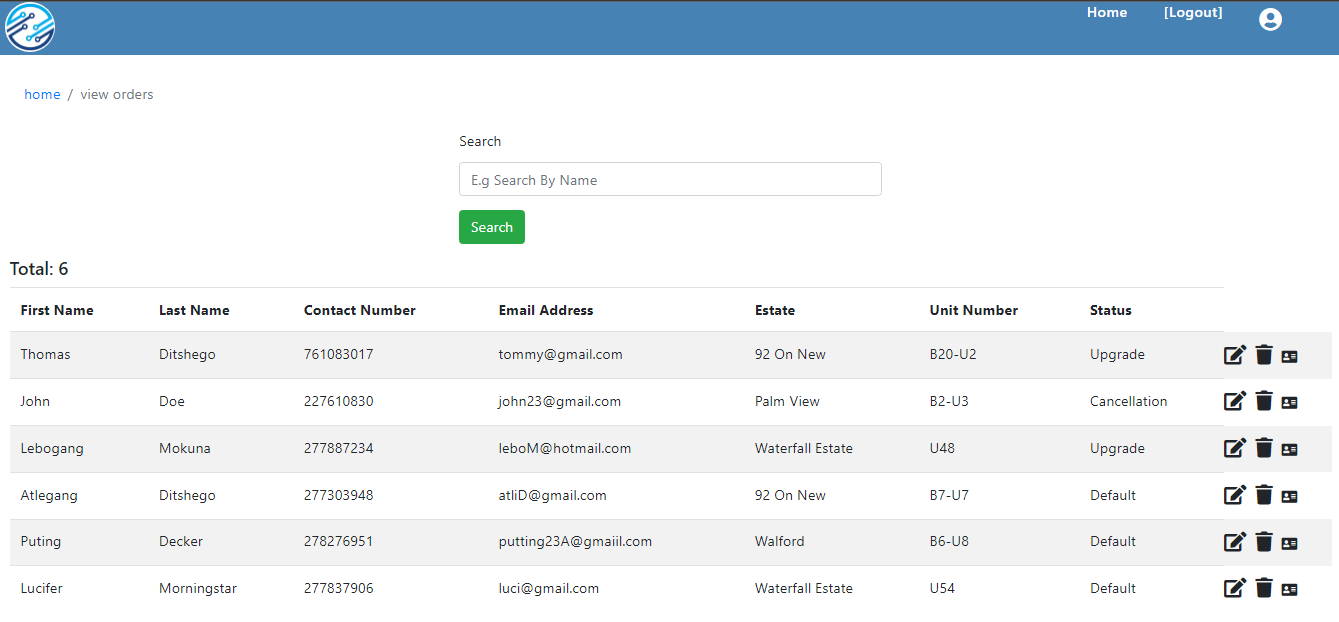View ID card for Atlegang Ditshego
This screenshot has height=622, width=1339.
[x=1289, y=496]
